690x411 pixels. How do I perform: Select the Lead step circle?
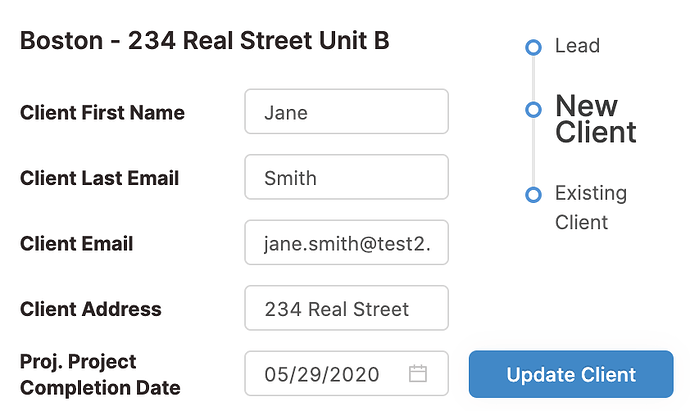pyautogui.click(x=533, y=47)
